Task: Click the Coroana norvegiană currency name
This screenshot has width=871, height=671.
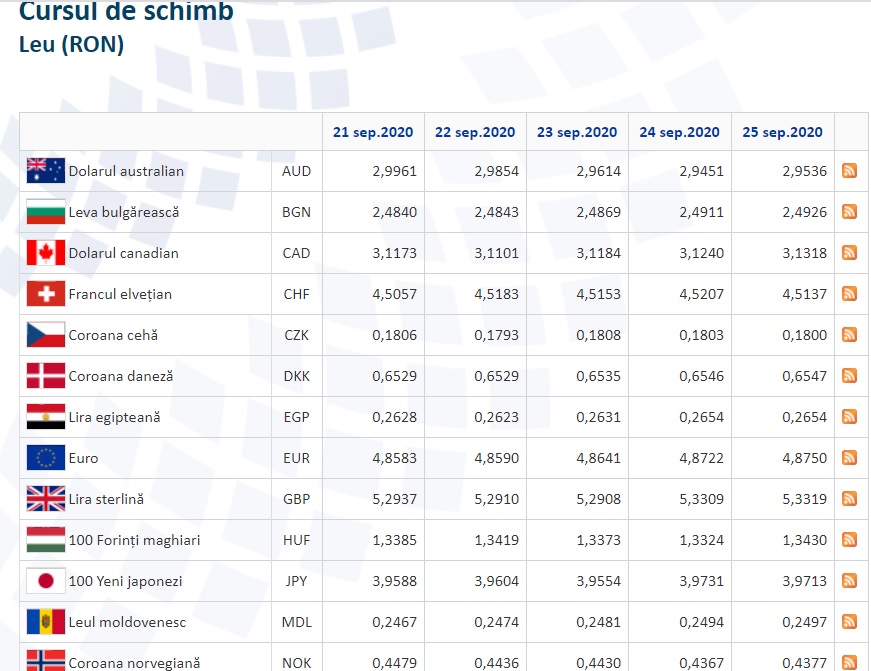Action: [x=134, y=663]
